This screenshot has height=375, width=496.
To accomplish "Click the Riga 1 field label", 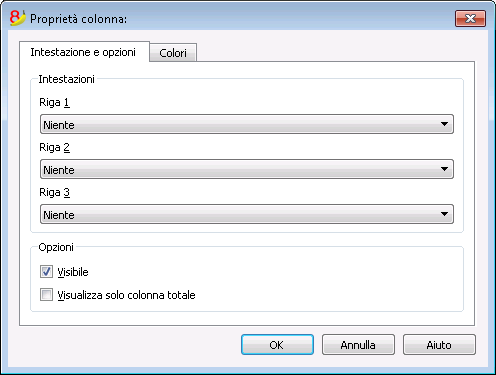I will coord(54,102).
